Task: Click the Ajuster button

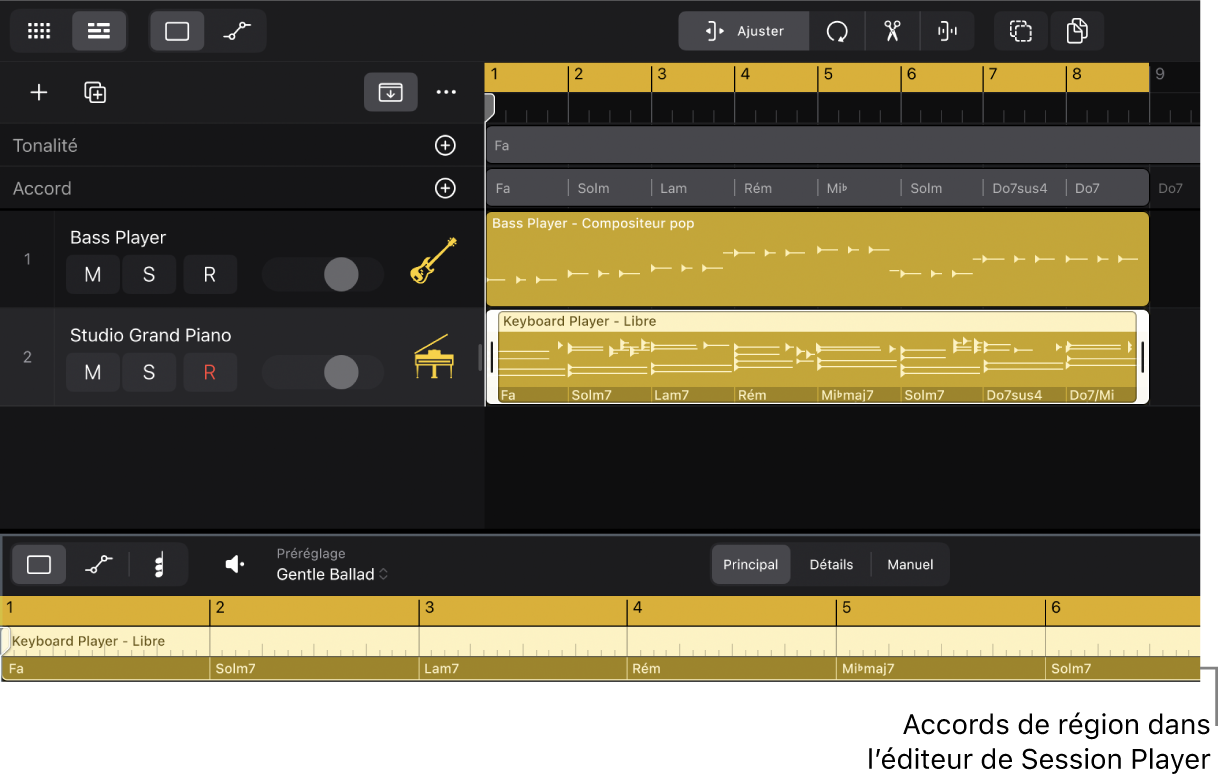Action: (745, 31)
